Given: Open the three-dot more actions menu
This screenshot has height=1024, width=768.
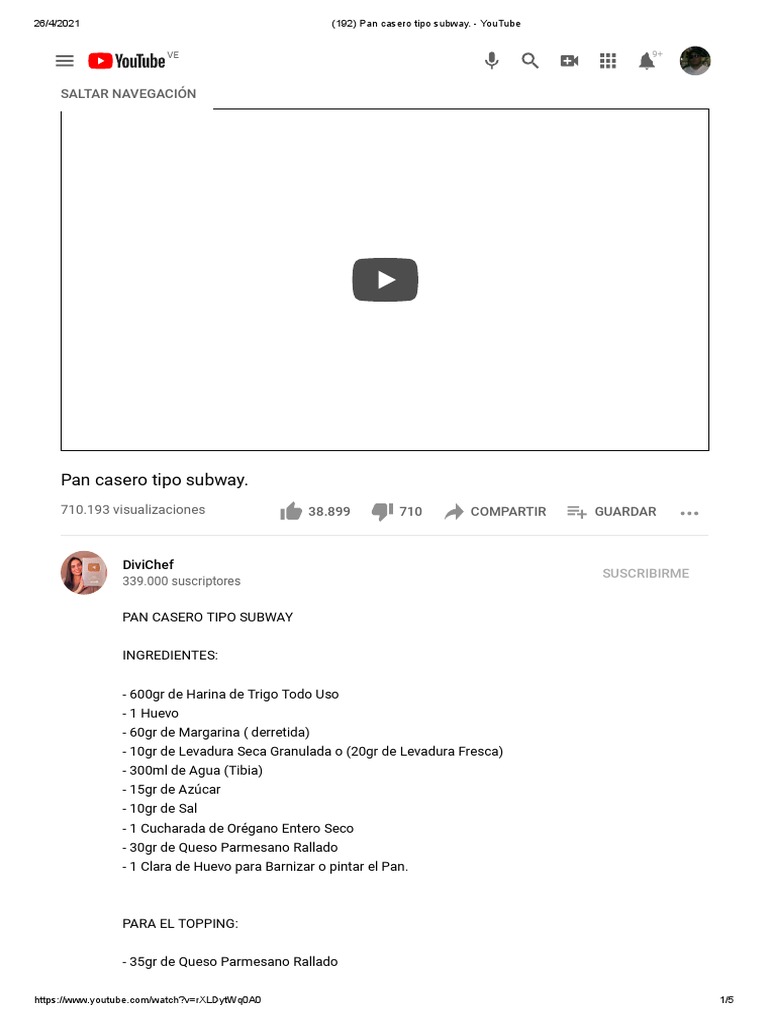Looking at the screenshot, I should (x=689, y=513).
